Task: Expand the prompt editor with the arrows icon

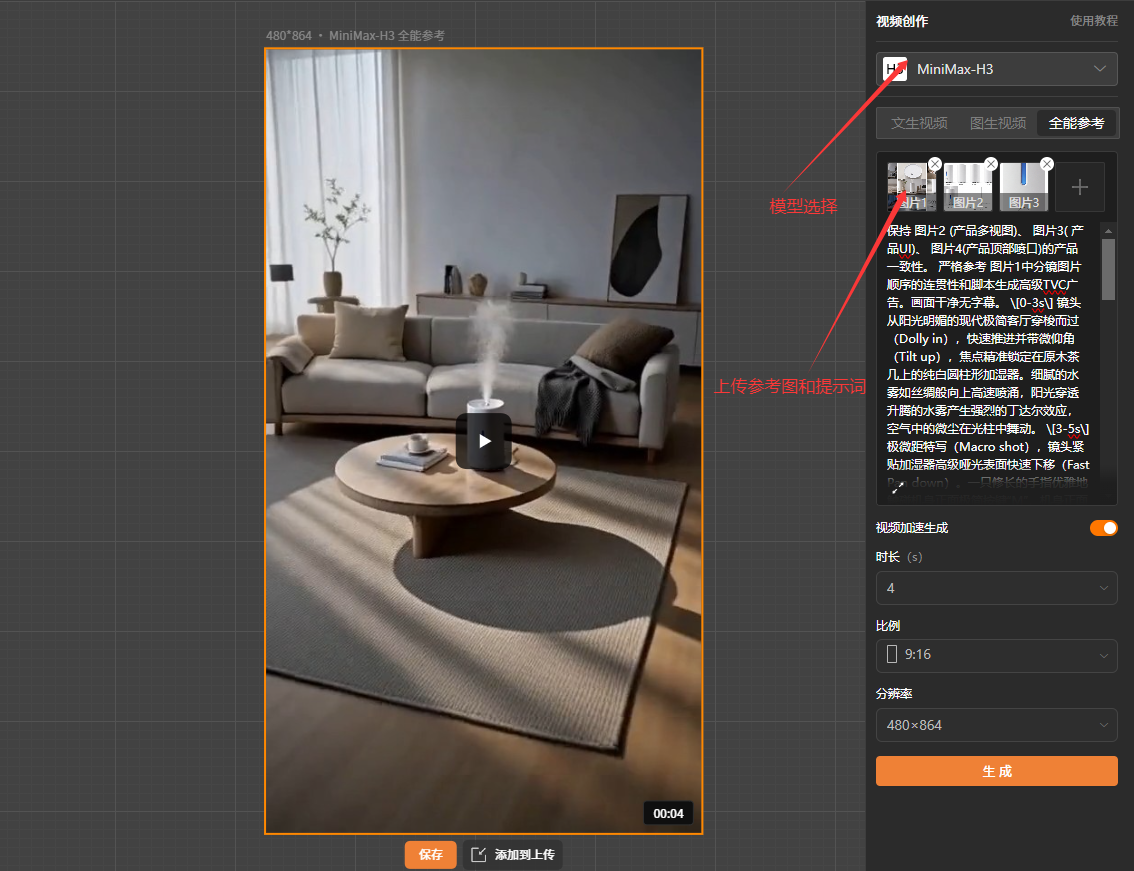Action: 897,488
